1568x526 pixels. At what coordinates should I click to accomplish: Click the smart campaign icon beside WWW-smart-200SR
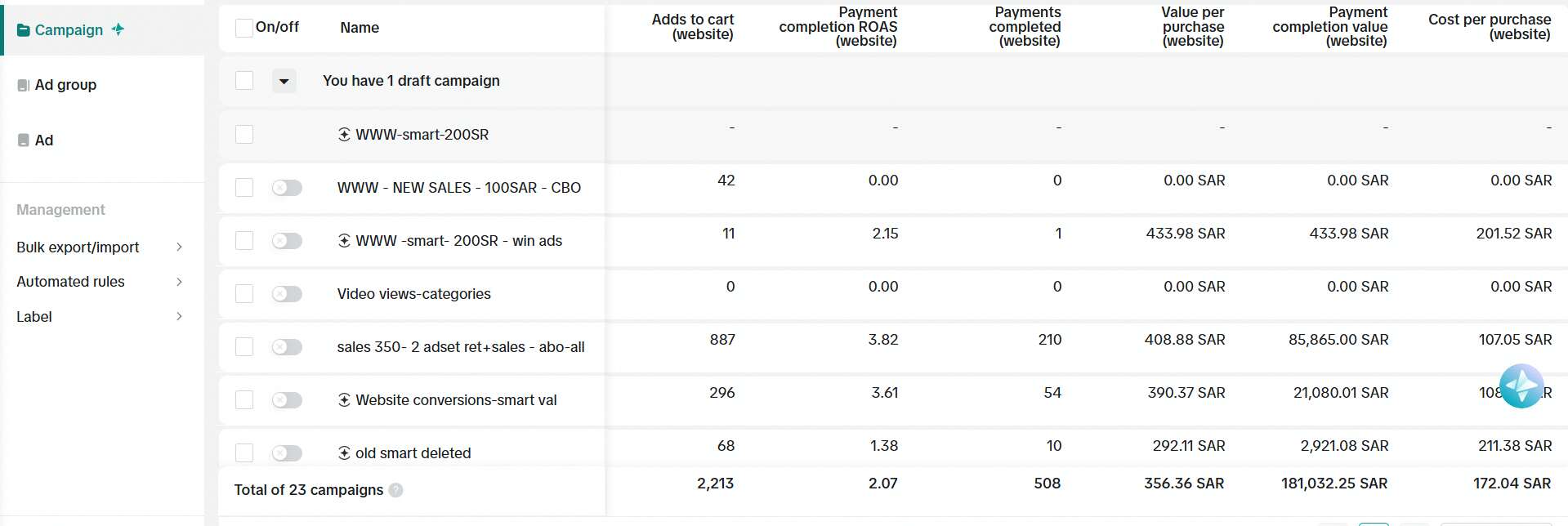tap(344, 135)
